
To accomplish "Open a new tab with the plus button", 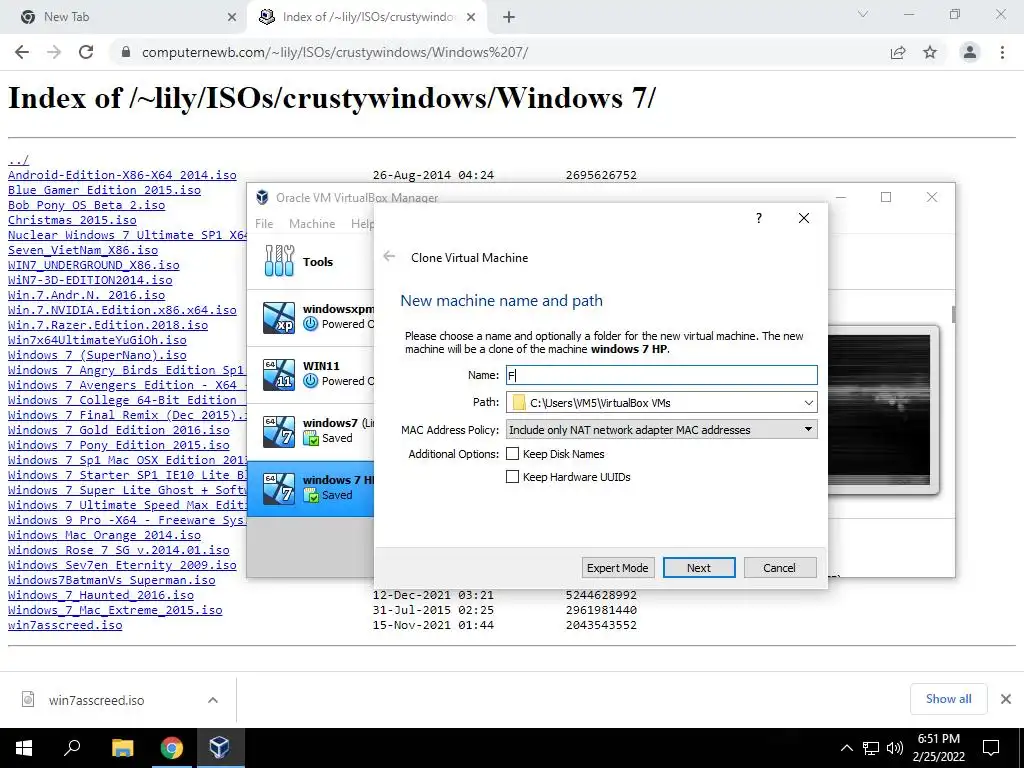I will click(509, 17).
